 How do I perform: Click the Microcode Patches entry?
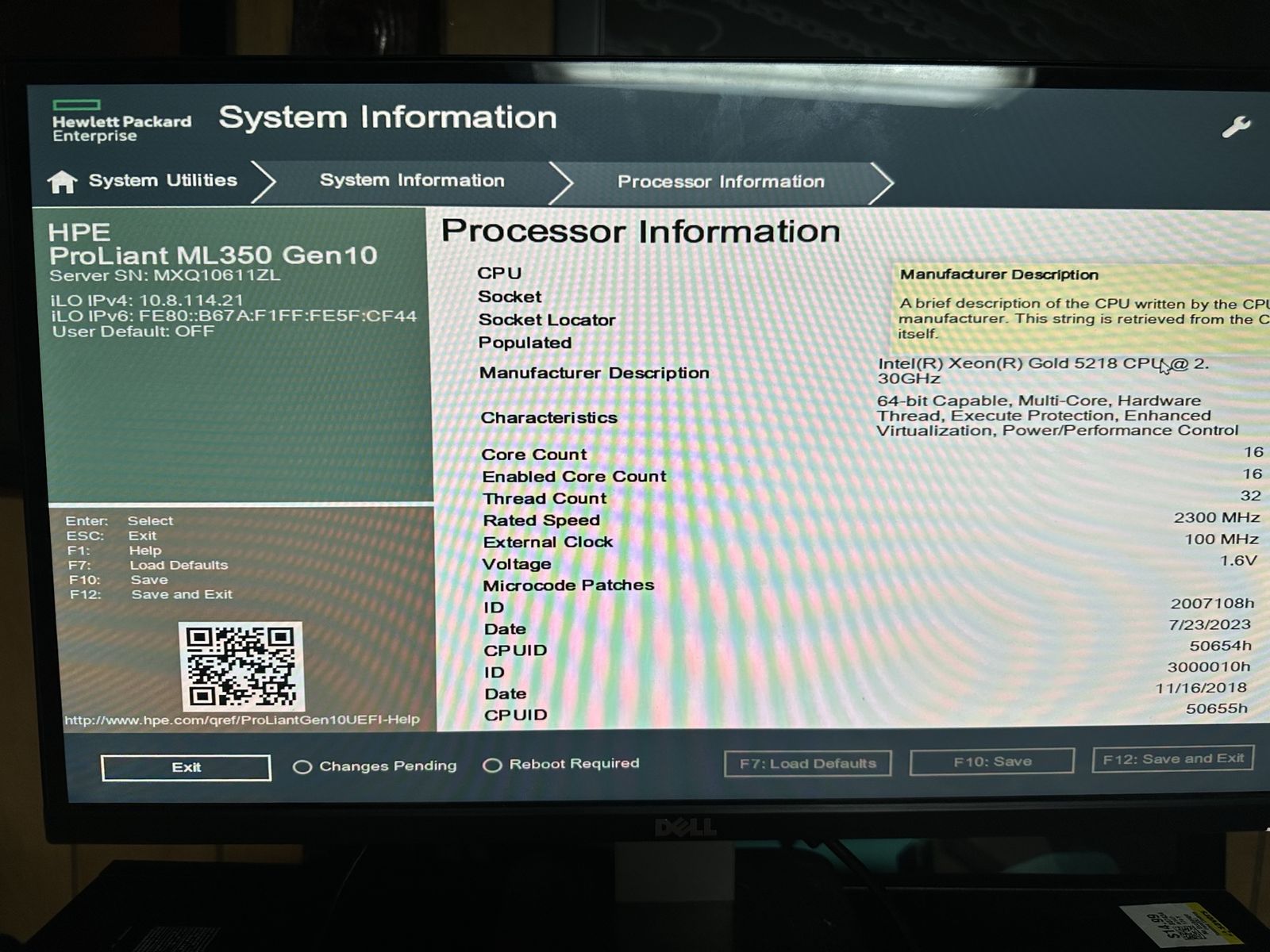[568, 585]
